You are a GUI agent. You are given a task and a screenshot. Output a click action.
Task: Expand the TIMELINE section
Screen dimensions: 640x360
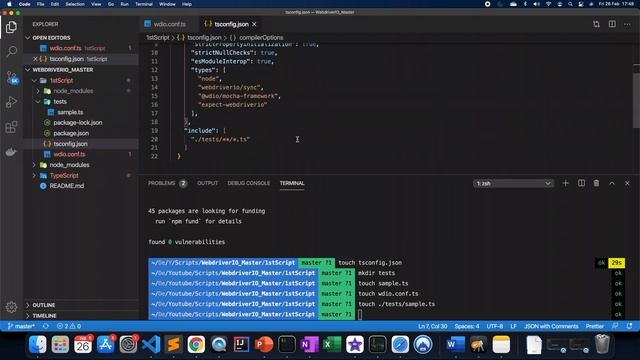point(44,316)
